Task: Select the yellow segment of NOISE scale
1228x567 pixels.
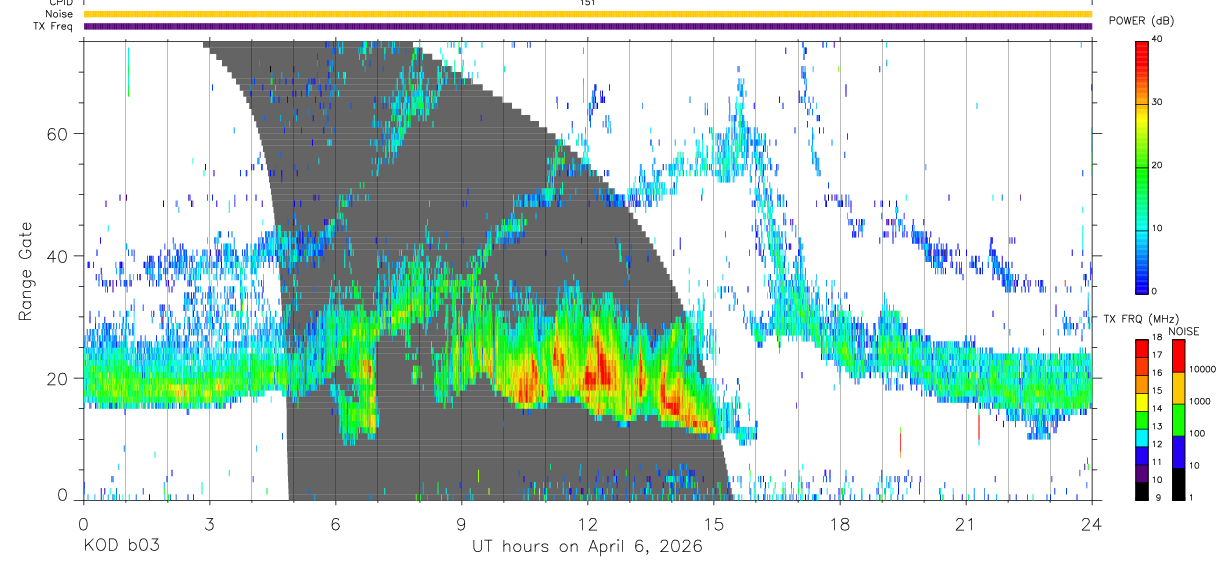Action: (1179, 388)
